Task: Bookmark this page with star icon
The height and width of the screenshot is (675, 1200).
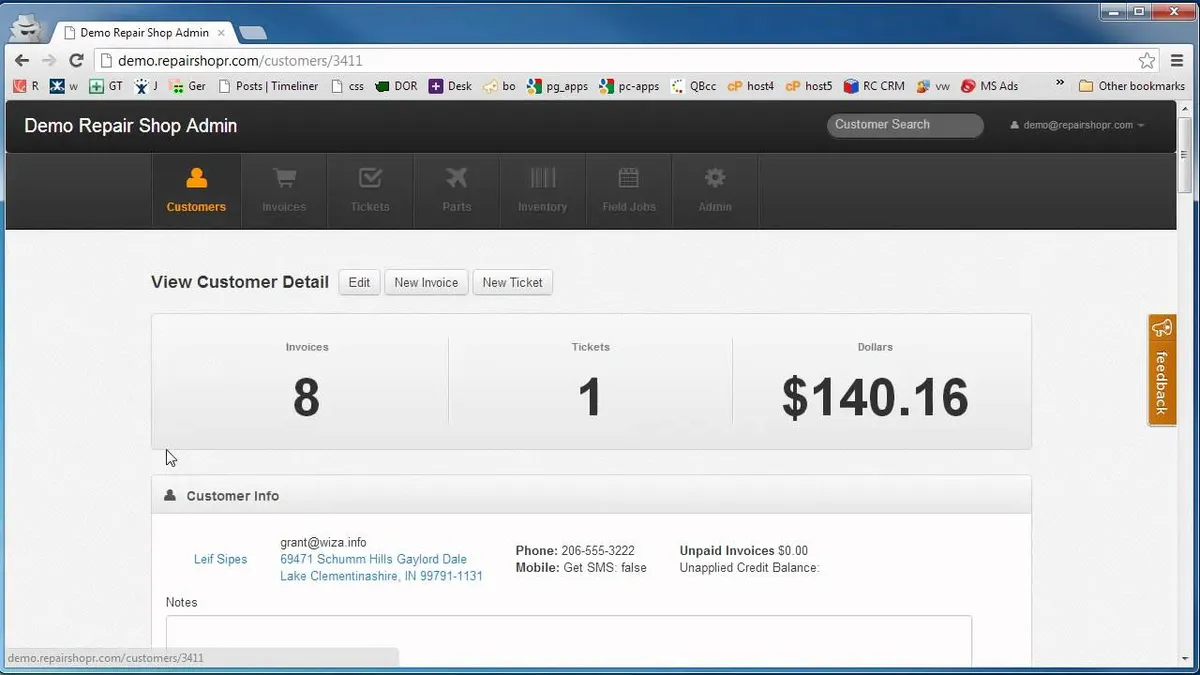Action: tap(1147, 61)
